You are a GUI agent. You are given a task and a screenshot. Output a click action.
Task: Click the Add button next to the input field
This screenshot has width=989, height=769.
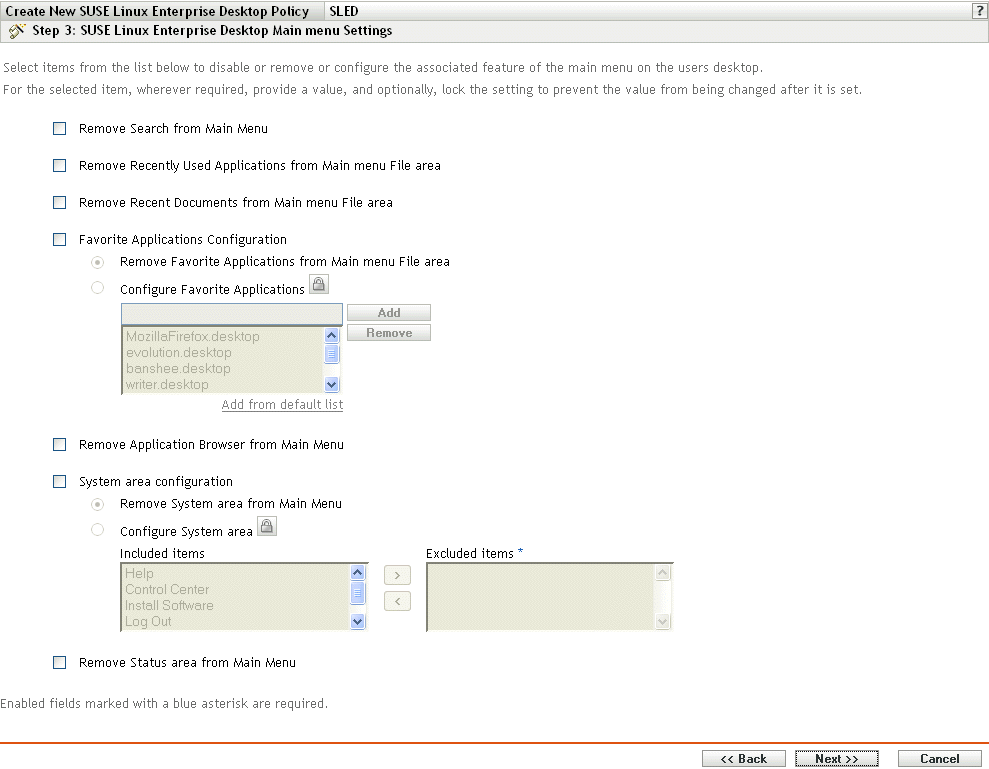(x=388, y=312)
